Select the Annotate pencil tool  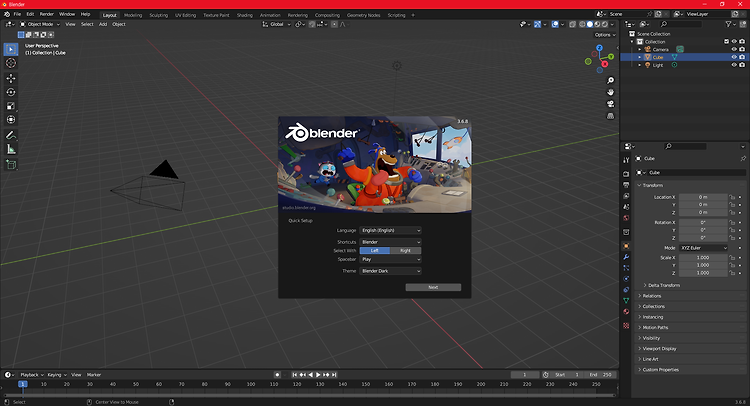click(x=11, y=135)
